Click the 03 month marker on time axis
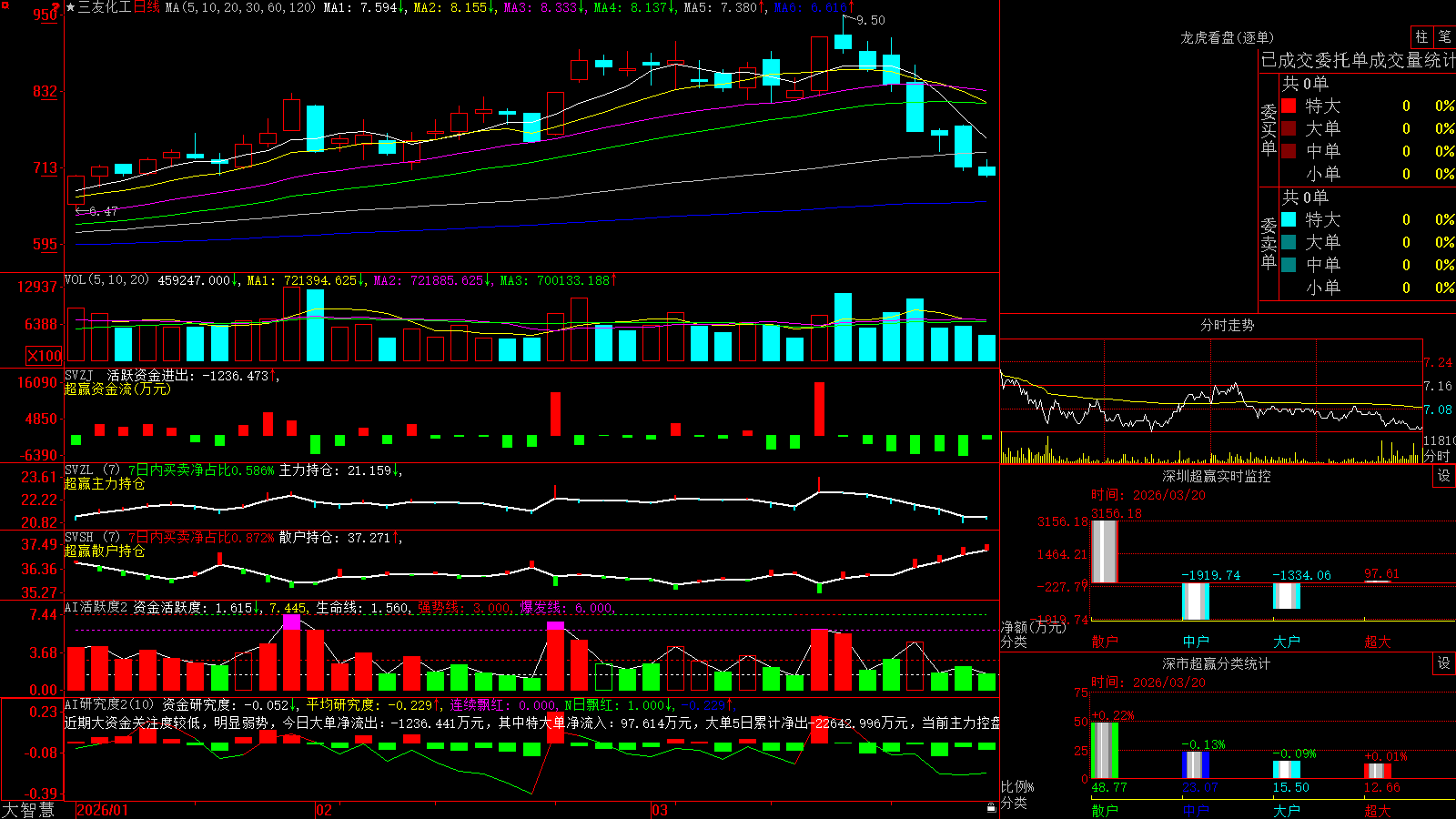 point(660,810)
